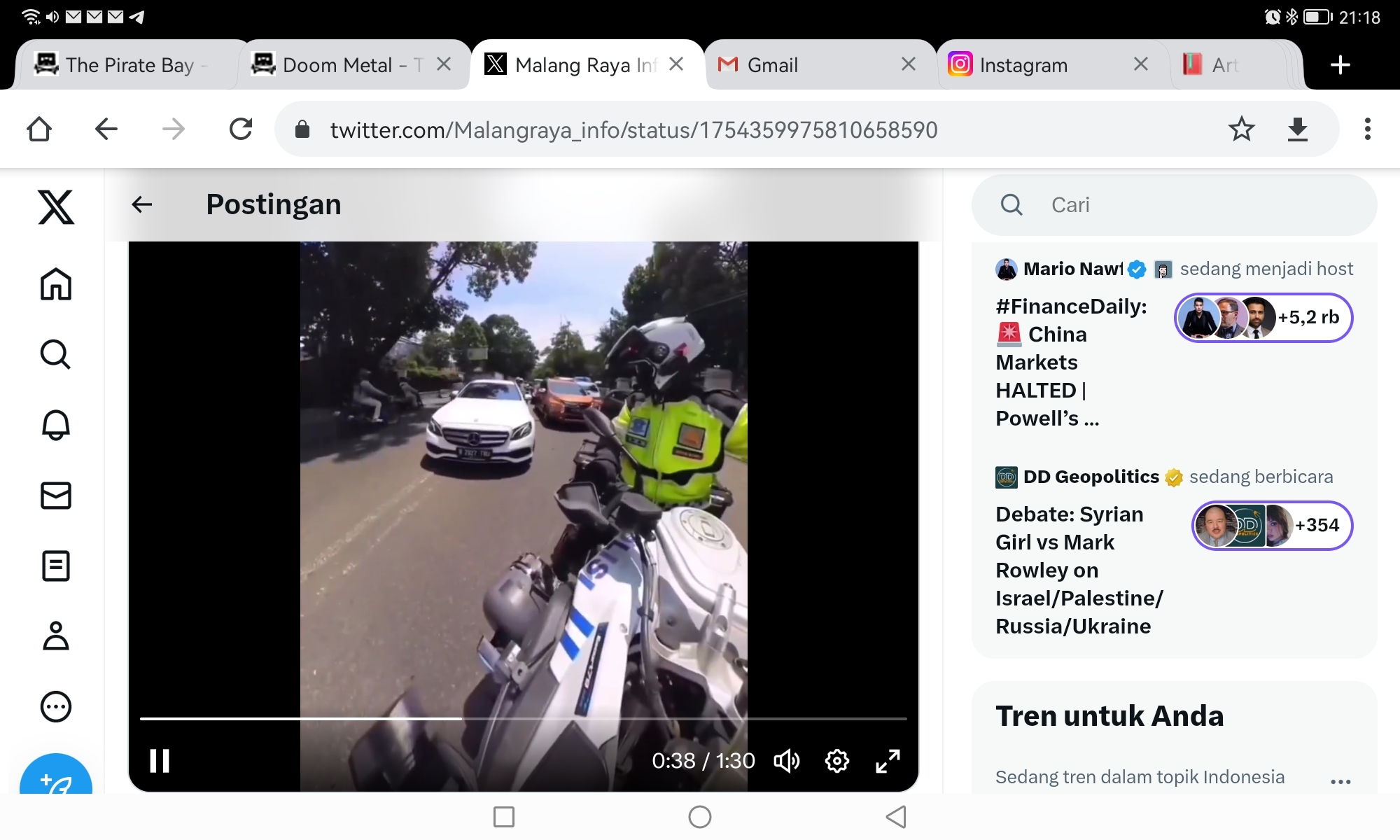Reload the current page
This screenshot has height=840, width=1400.
(241, 129)
